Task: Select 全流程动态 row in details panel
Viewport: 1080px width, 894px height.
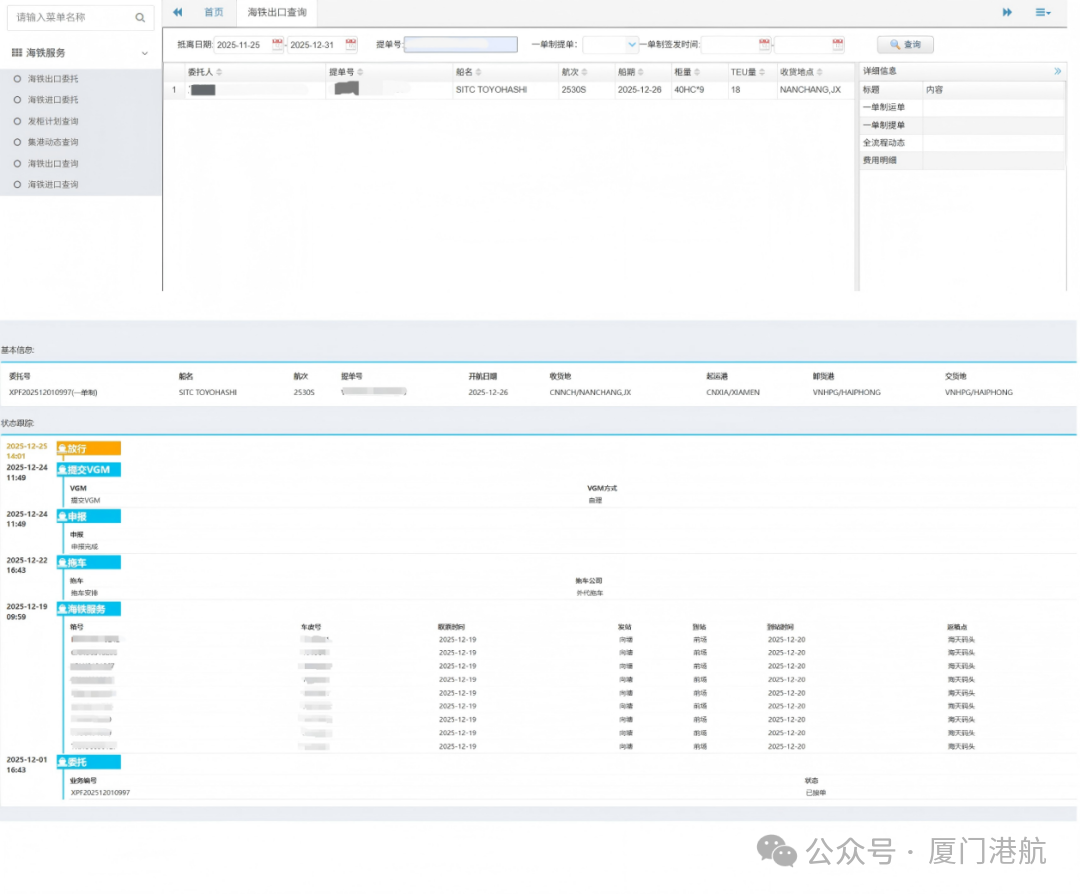Action: [884, 143]
